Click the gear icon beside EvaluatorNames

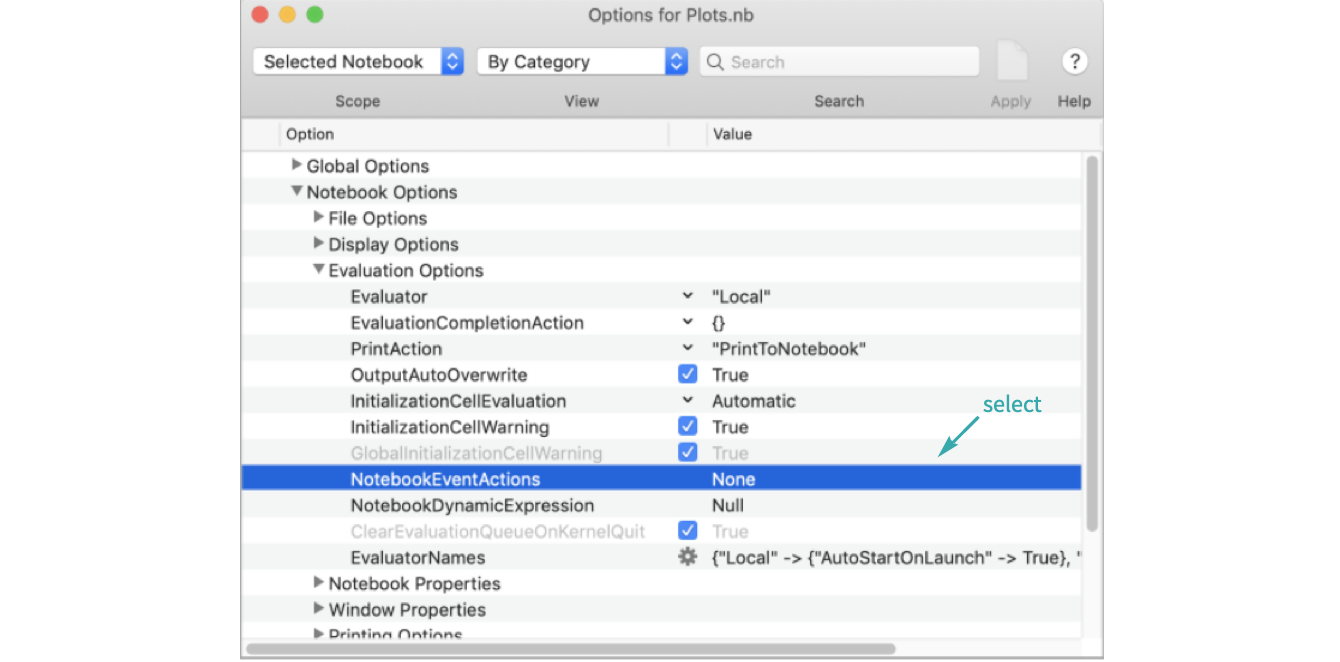tap(687, 558)
